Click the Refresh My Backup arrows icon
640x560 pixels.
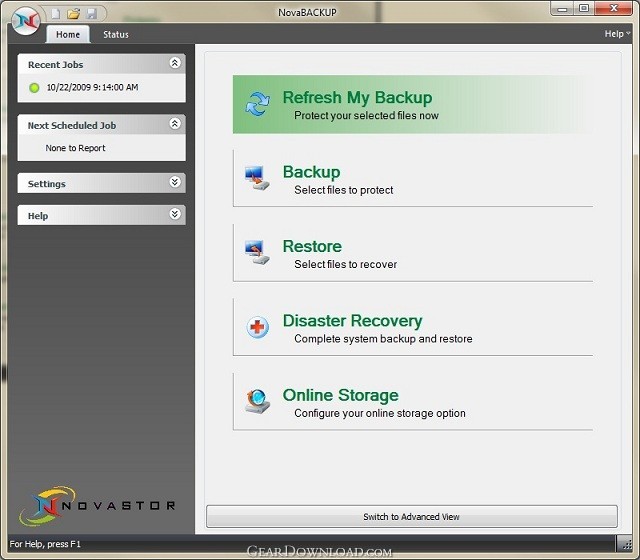(258, 104)
